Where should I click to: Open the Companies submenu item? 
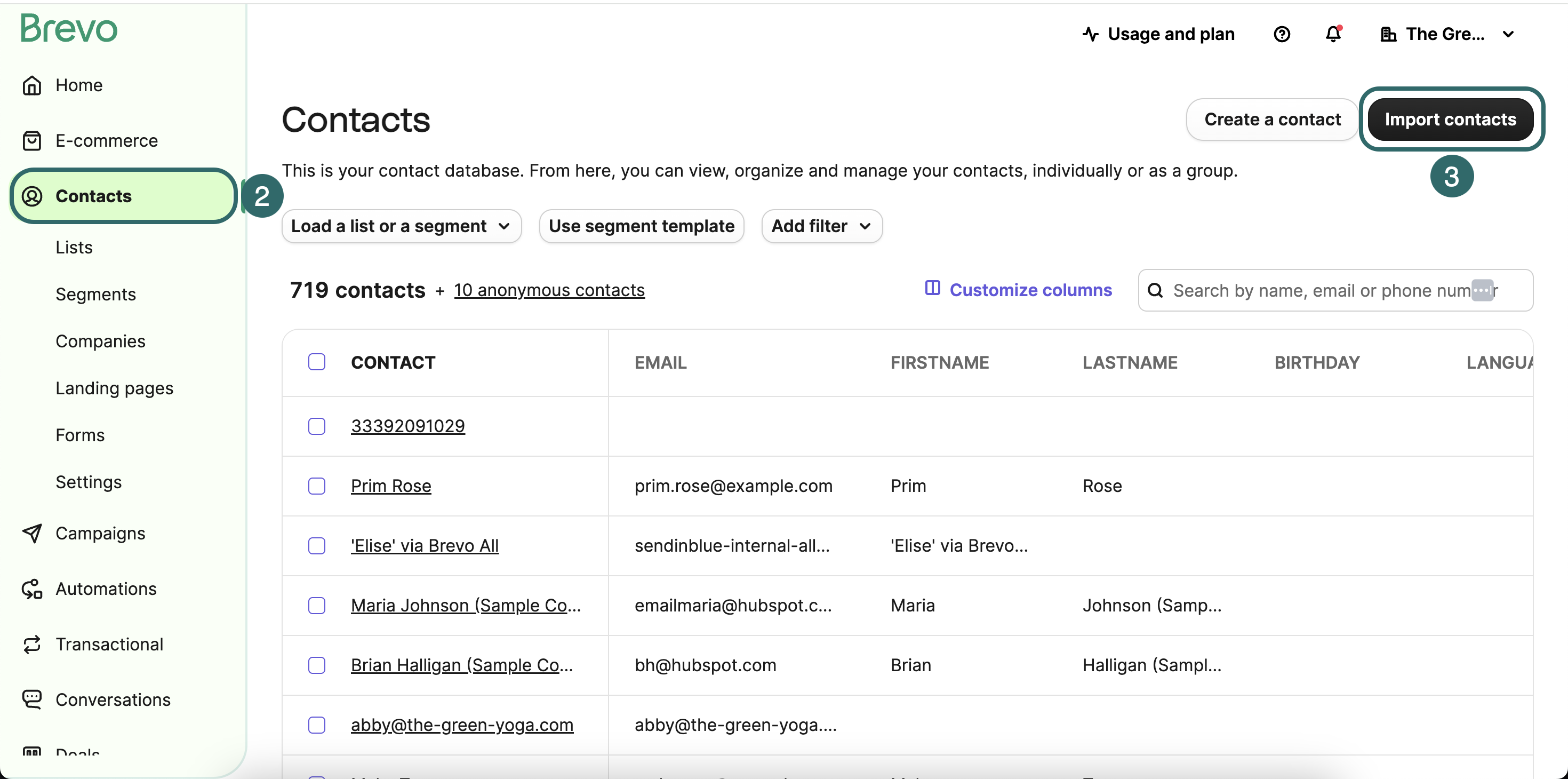pos(100,341)
